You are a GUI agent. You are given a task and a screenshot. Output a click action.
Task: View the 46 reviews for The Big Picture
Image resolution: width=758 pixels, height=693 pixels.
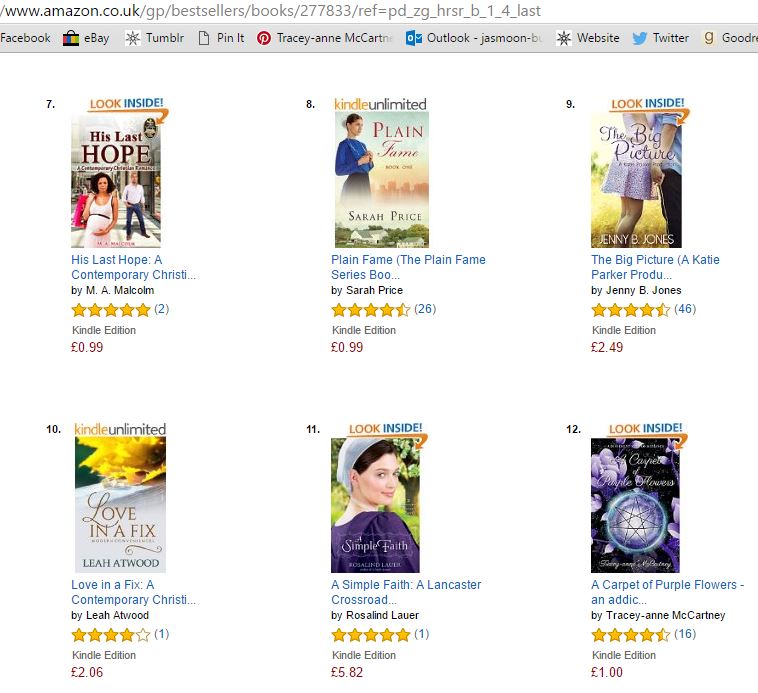tap(685, 309)
